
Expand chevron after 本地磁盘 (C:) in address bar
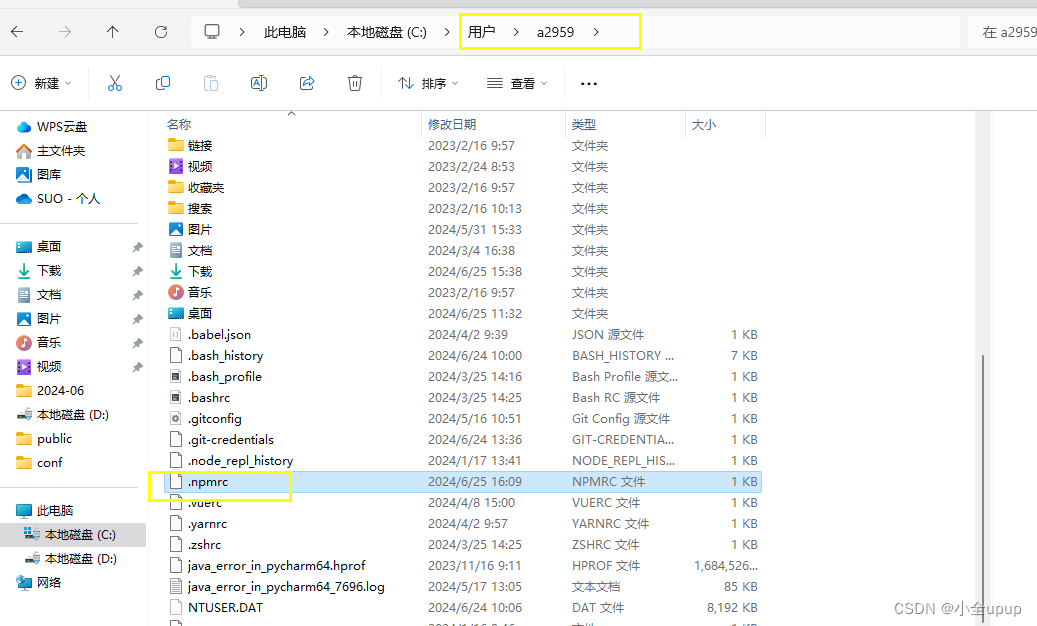[447, 32]
